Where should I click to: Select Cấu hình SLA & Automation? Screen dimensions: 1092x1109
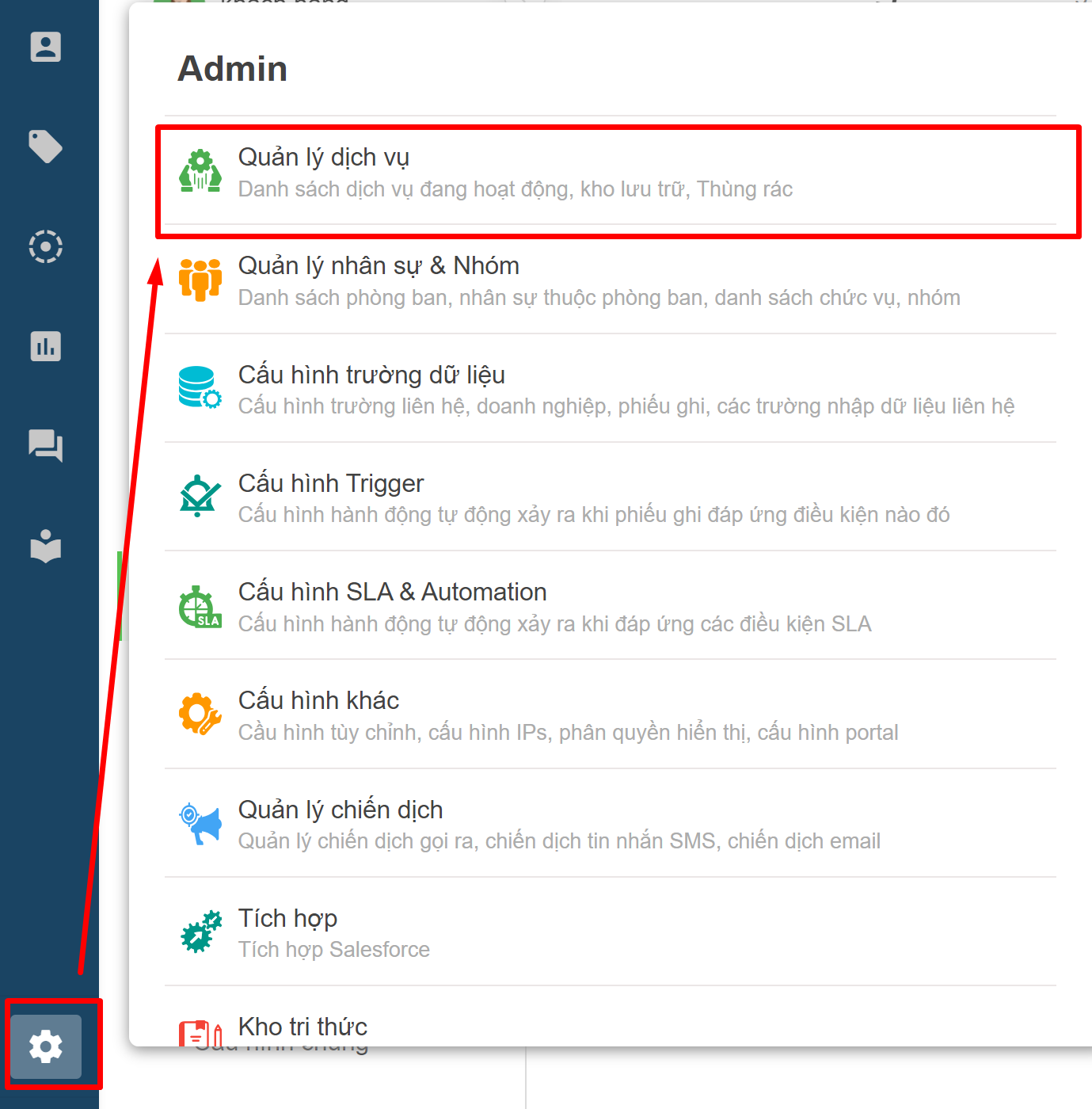(611, 606)
